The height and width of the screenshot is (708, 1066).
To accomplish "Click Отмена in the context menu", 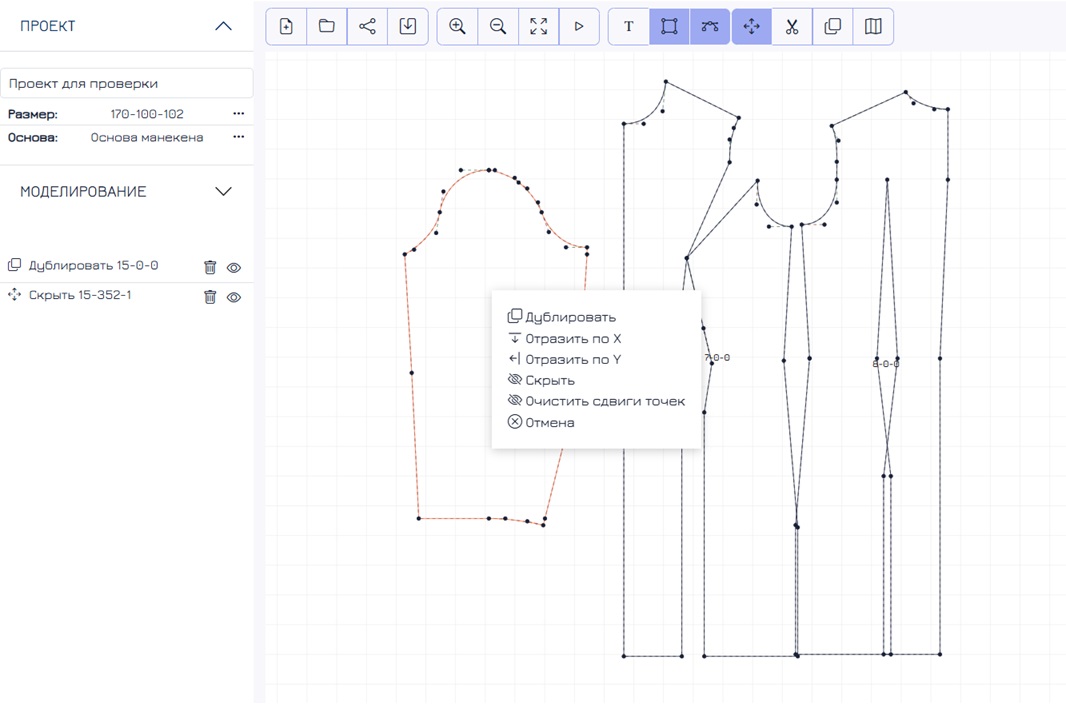I will [x=550, y=423].
